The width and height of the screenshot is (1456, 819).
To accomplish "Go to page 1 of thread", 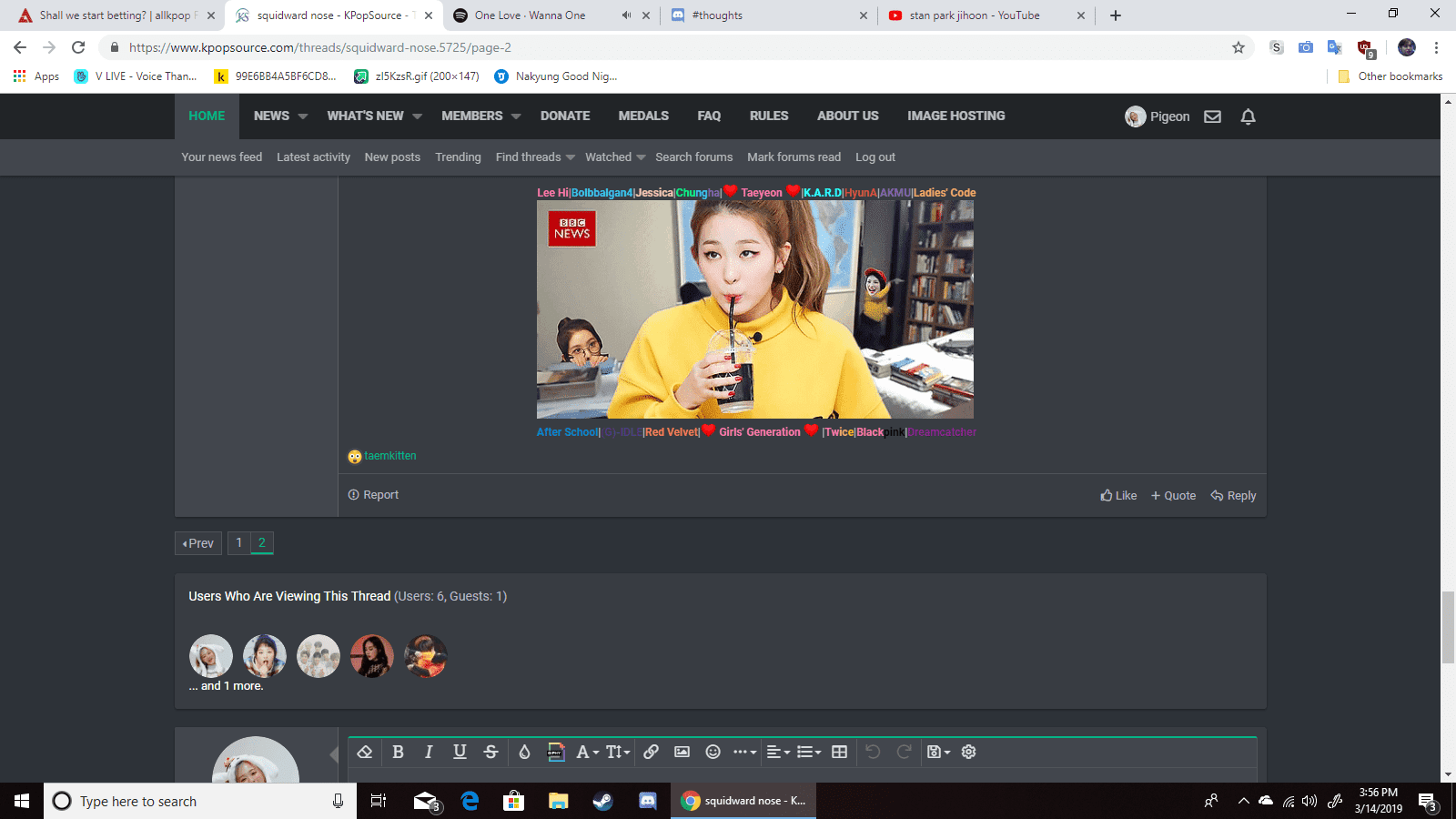I will pos(239,542).
